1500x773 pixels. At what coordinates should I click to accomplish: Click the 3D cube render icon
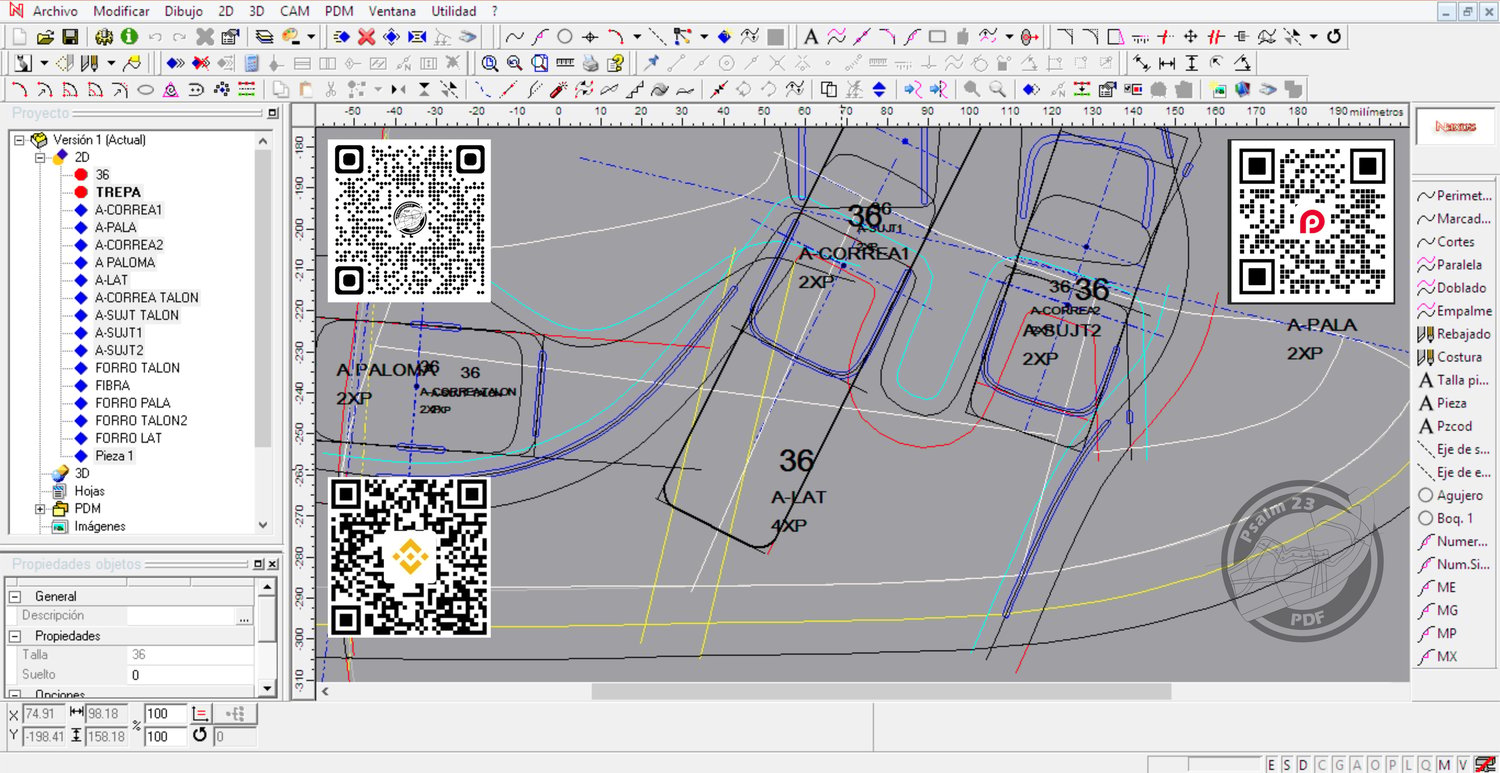pos(1243,89)
